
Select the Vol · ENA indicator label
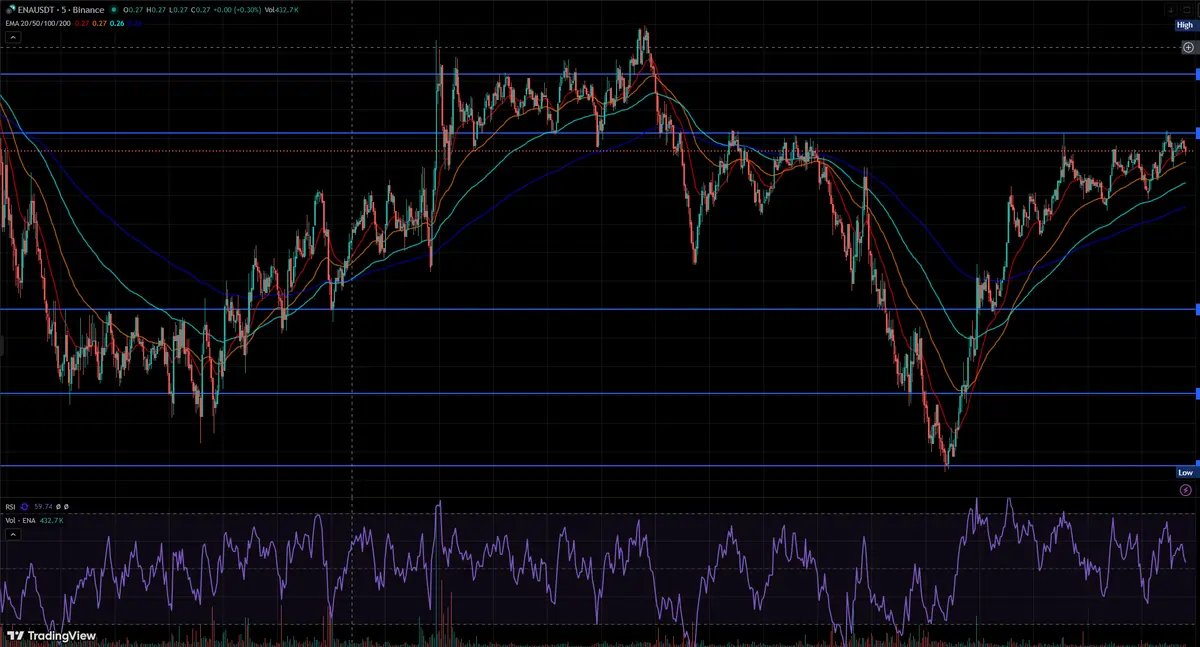tap(20, 521)
